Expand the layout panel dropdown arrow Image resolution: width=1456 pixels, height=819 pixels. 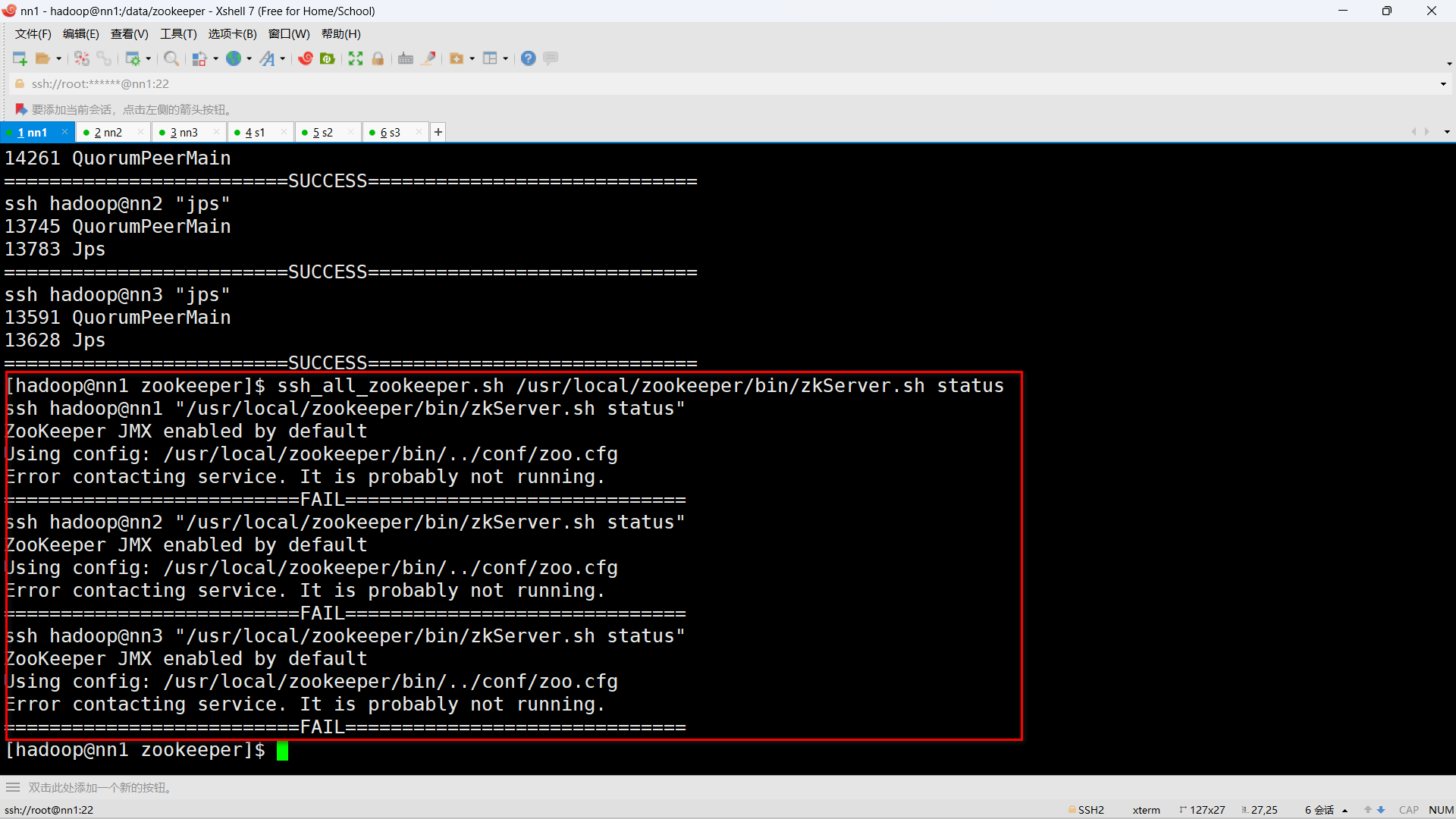pos(505,58)
